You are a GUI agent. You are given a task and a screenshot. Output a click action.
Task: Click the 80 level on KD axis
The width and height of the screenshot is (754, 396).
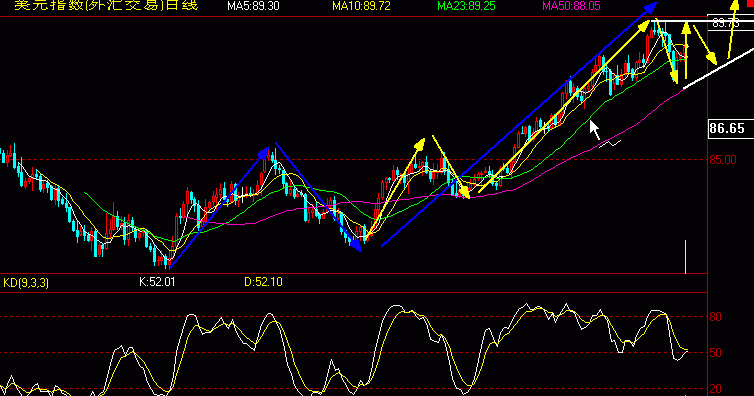(x=716, y=317)
